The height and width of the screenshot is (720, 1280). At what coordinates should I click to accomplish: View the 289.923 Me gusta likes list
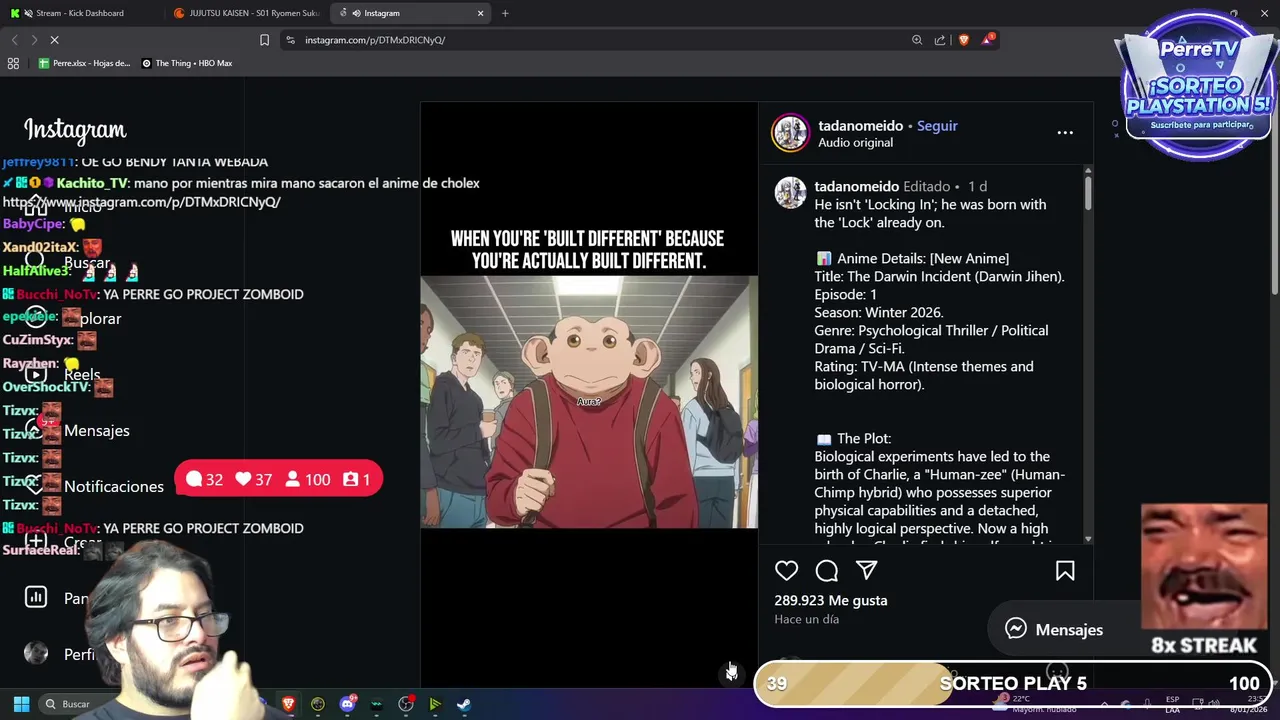point(831,600)
